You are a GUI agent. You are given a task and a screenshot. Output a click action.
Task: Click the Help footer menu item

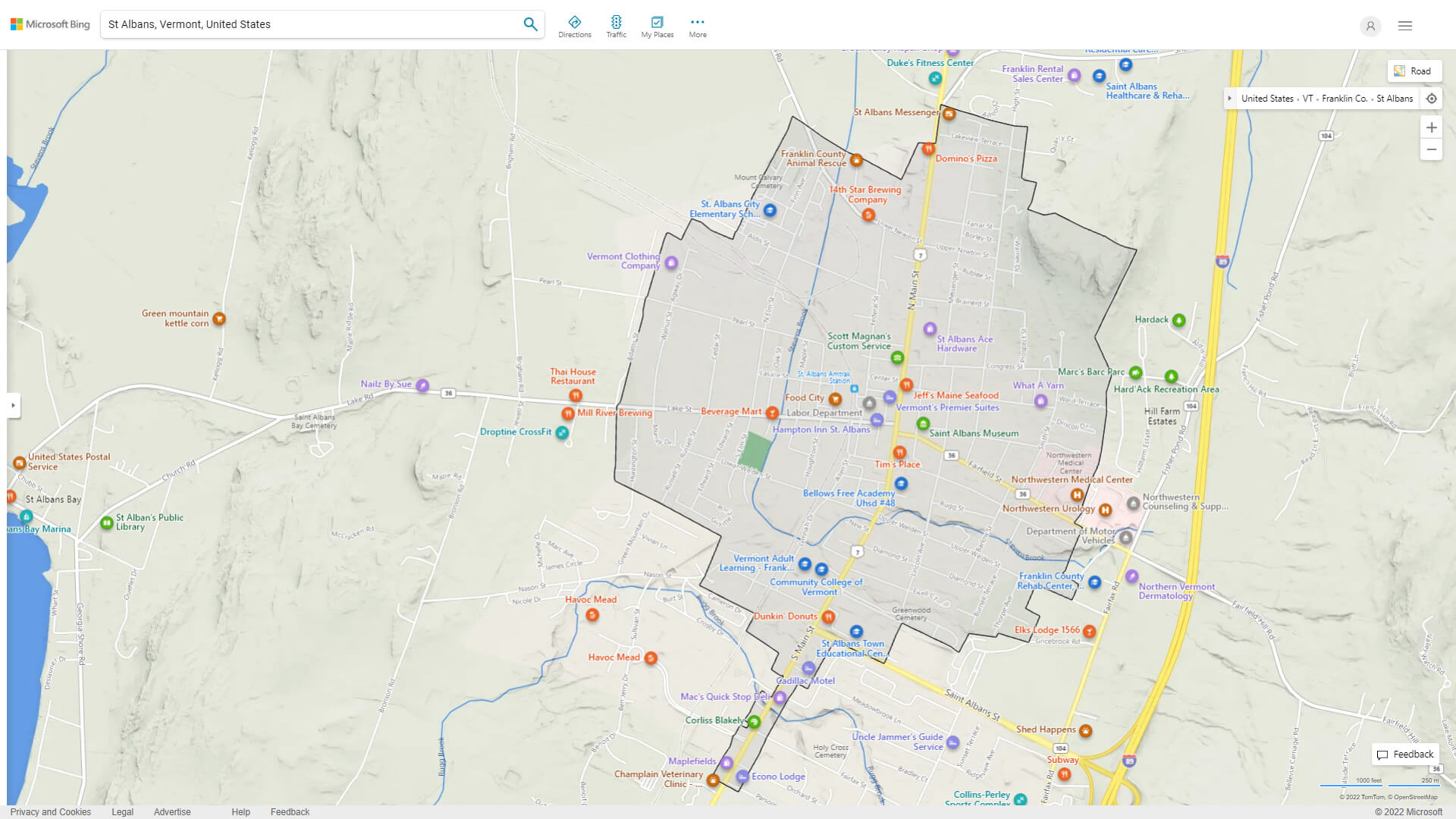(x=240, y=811)
